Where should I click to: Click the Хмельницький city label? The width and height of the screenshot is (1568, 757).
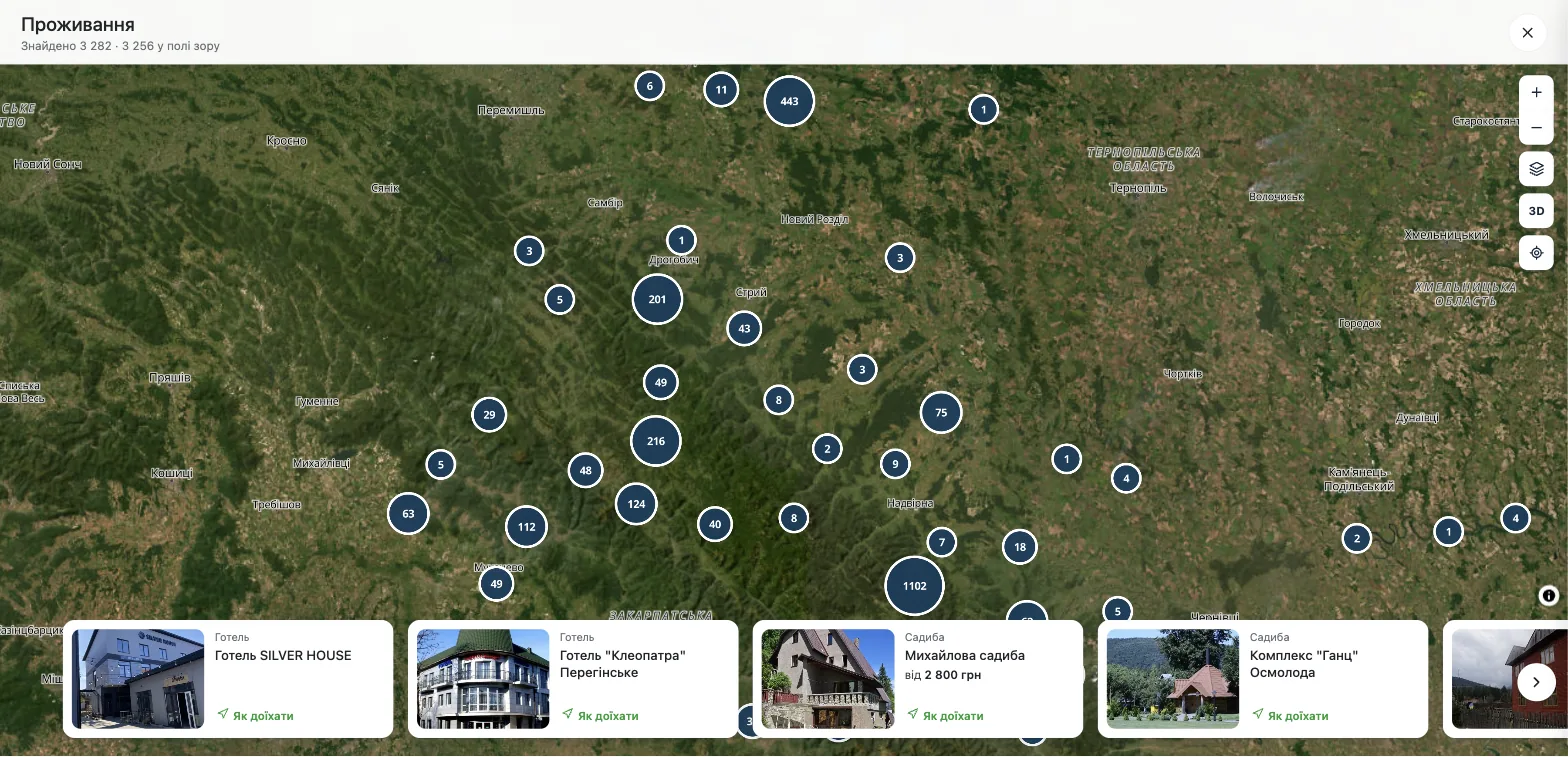coord(1446,235)
